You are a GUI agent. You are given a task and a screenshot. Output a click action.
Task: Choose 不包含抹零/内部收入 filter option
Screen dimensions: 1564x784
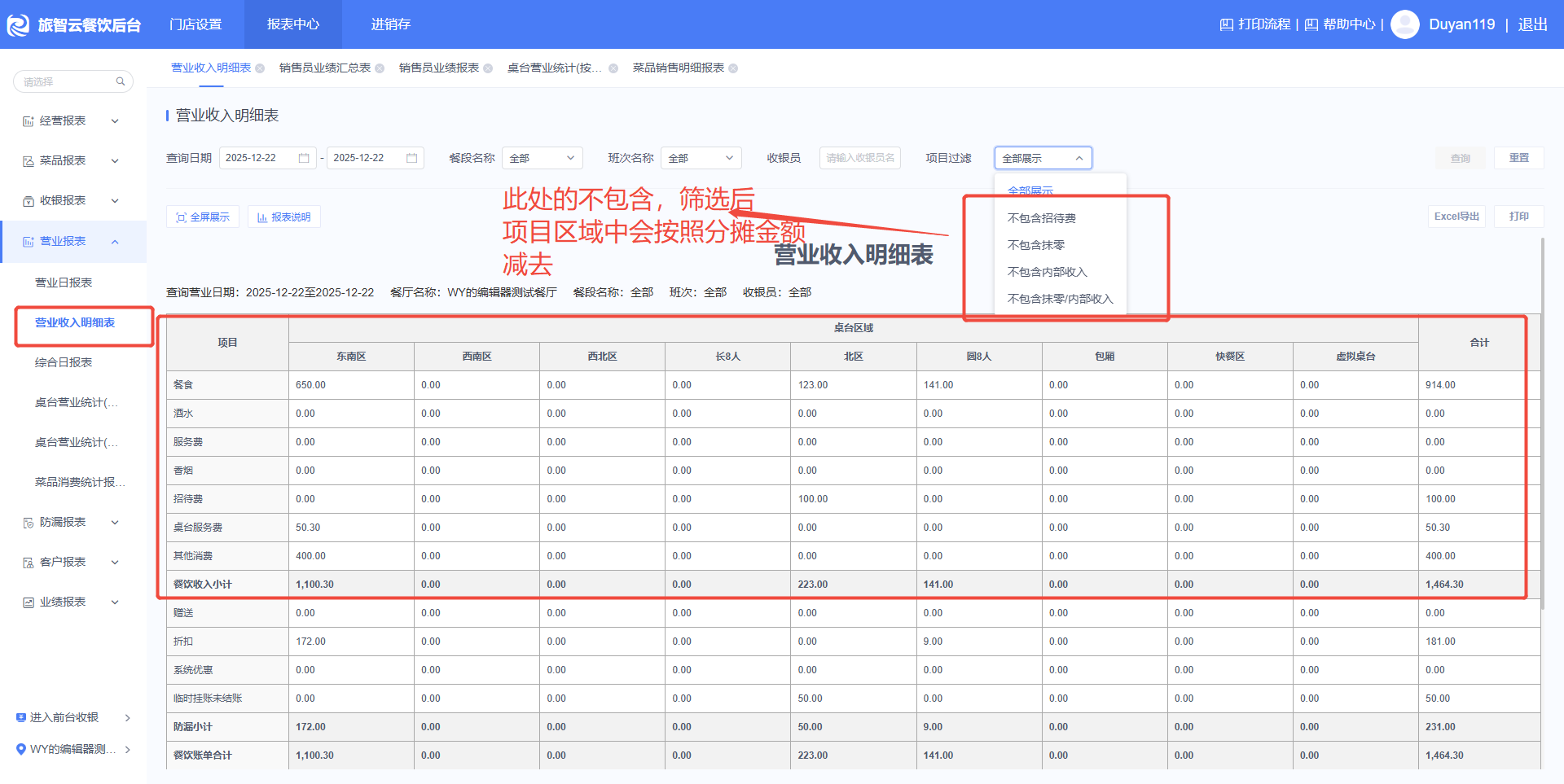[x=1060, y=299]
